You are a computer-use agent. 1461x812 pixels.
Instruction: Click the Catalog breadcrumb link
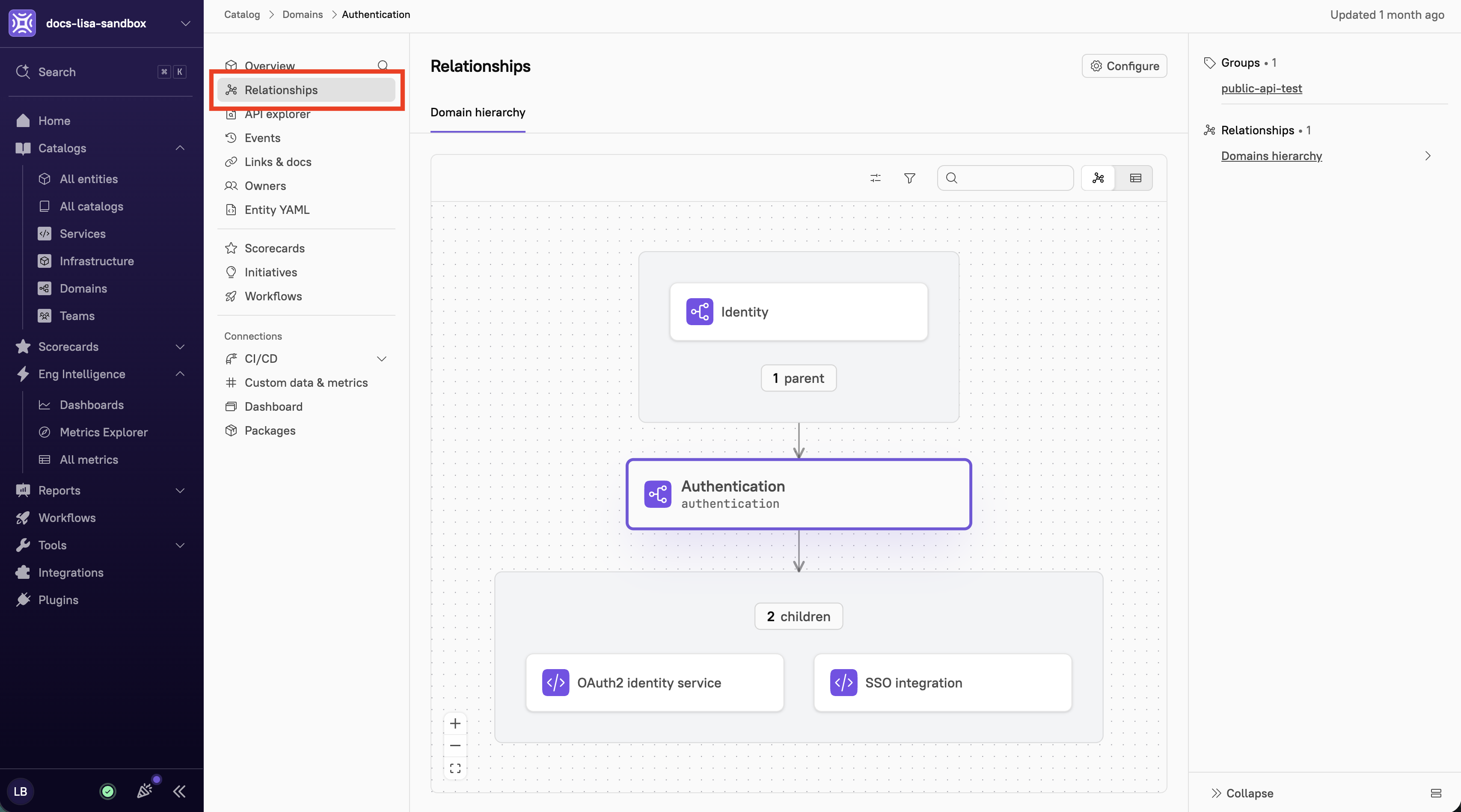coord(242,14)
